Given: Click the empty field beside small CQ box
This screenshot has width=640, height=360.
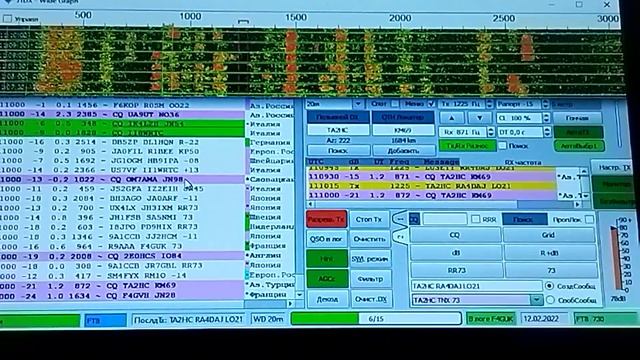Looking at the screenshot, I should 444,219.
